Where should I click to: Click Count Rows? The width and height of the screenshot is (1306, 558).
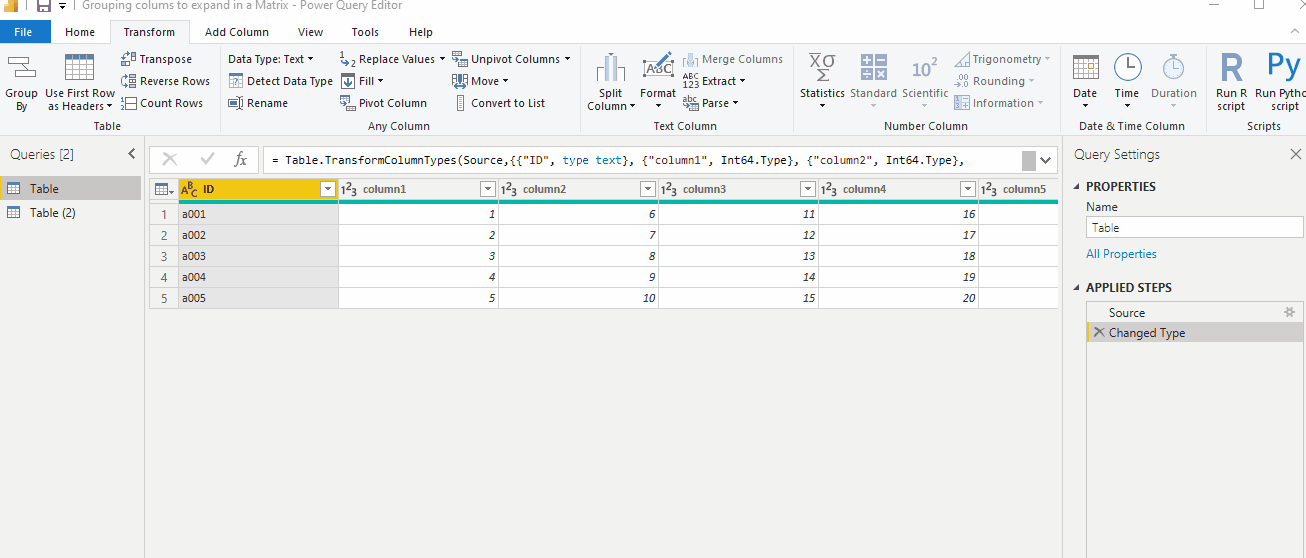162,103
